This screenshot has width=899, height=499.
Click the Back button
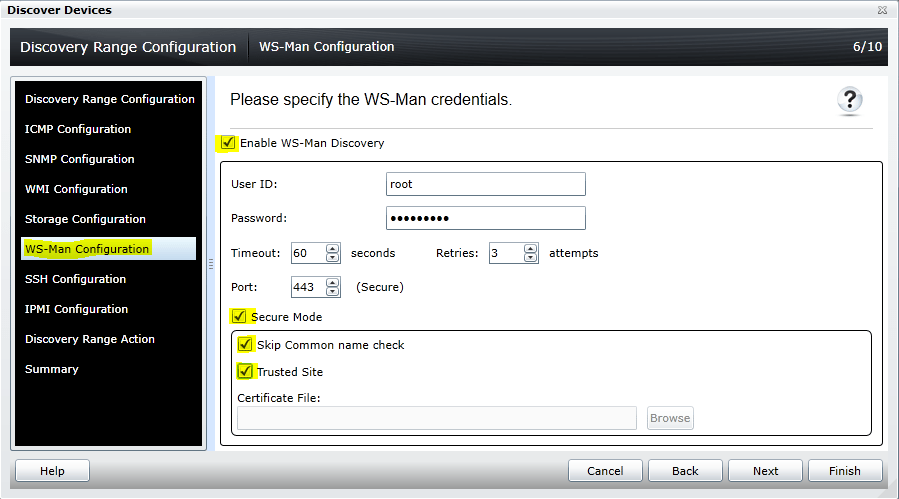click(x=685, y=471)
